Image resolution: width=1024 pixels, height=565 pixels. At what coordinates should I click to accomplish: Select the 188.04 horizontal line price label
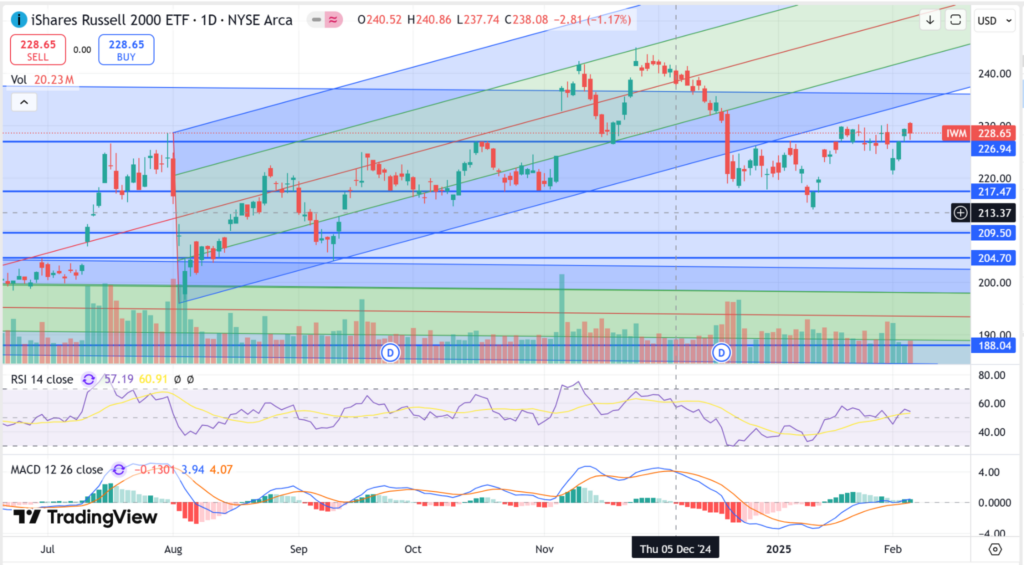pyautogui.click(x=993, y=346)
